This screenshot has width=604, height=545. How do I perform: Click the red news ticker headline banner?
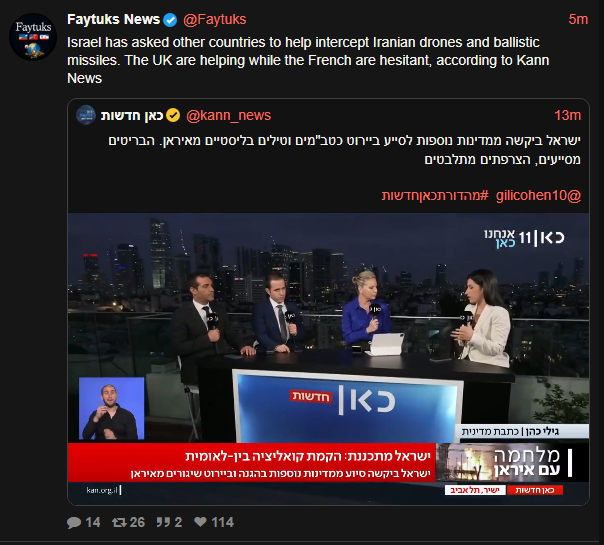[x=252, y=463]
